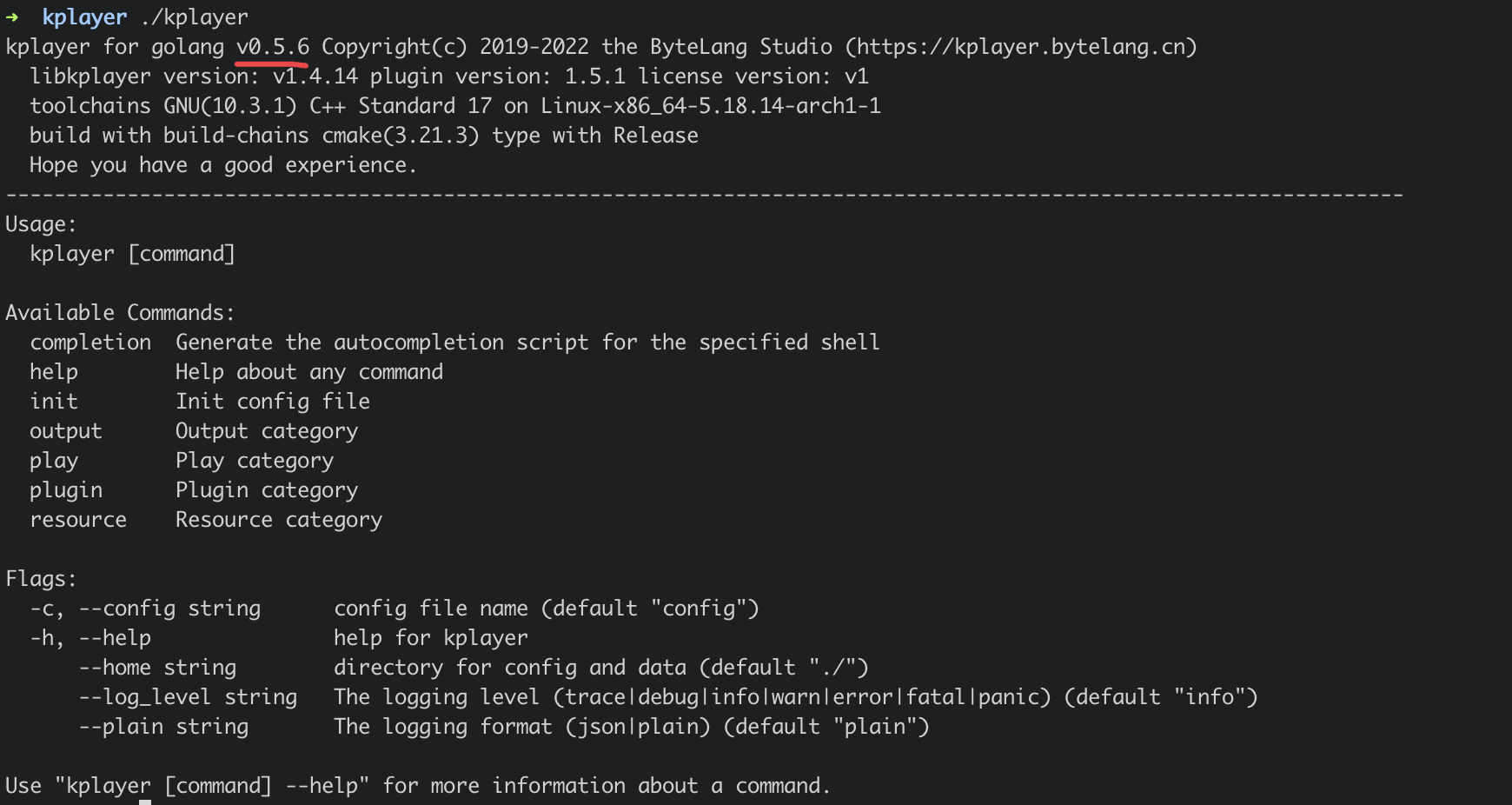Click the "completion" command name
This screenshot has height=805, width=1512.
tap(90, 343)
